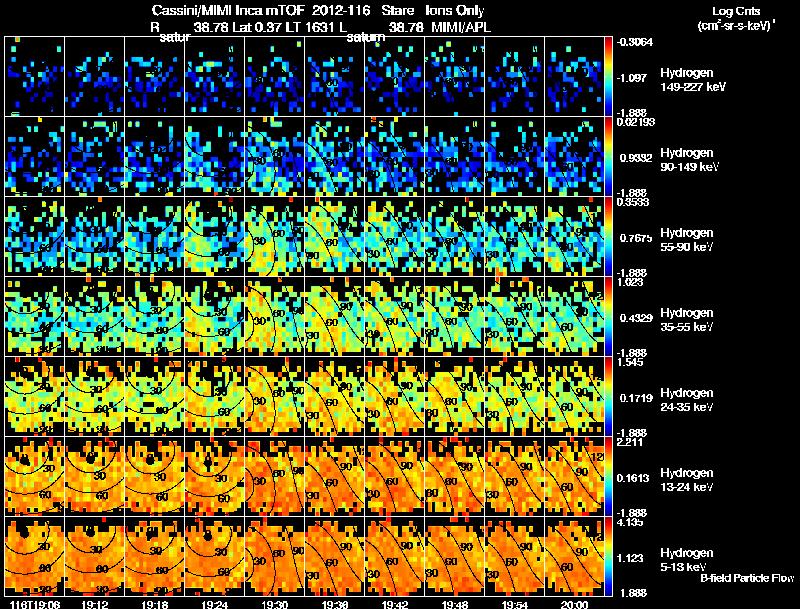
Task: Click the Hydrogen 55-90 keV label
Action: tap(687, 240)
